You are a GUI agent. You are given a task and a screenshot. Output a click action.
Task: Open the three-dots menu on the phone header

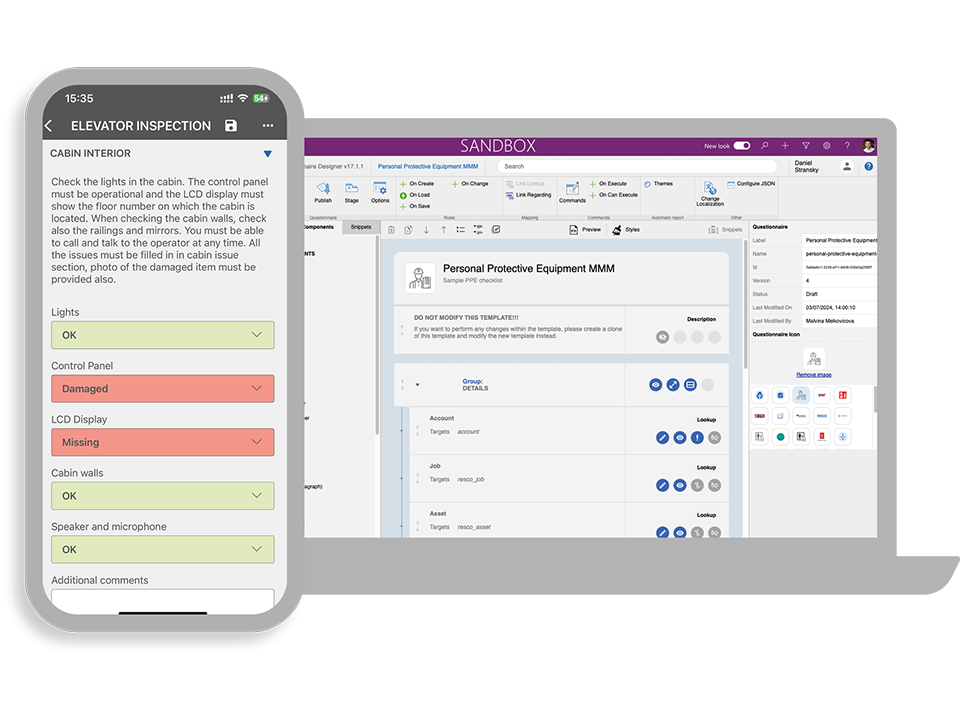[268, 126]
